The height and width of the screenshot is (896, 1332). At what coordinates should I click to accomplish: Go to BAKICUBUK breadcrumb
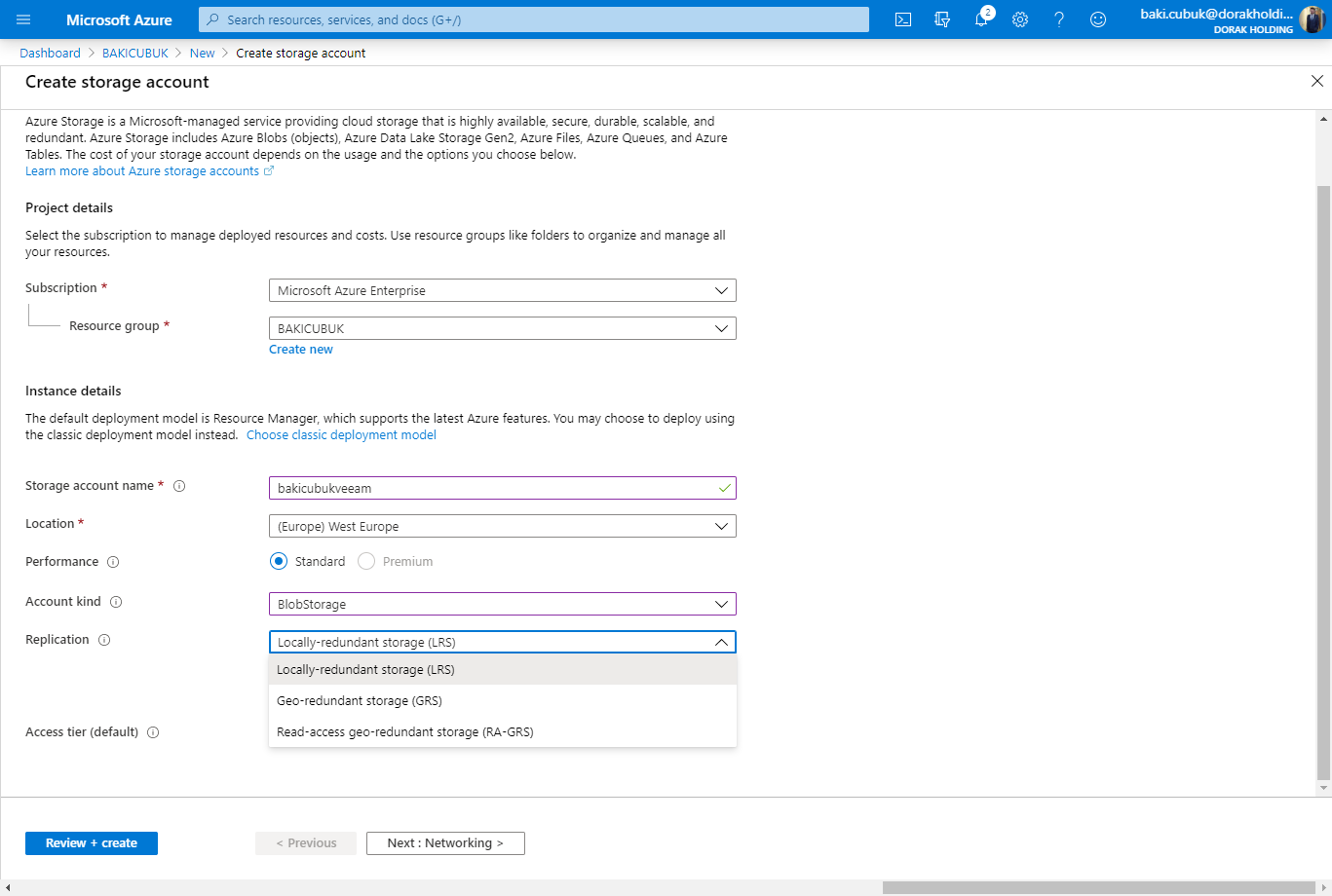tap(135, 54)
